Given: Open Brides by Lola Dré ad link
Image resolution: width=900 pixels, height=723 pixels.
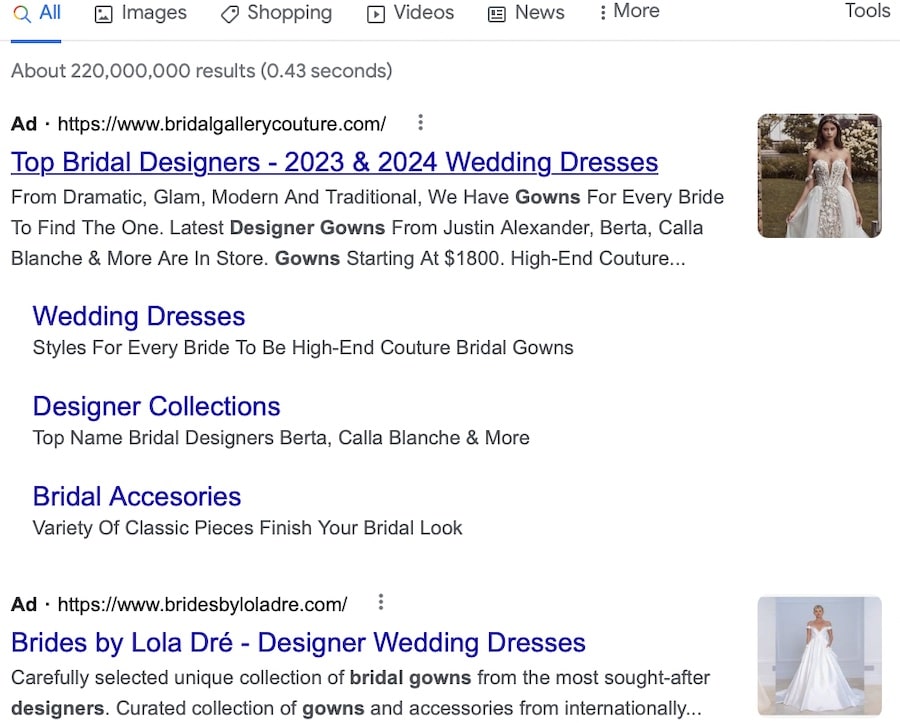Looking at the screenshot, I should coord(298,642).
